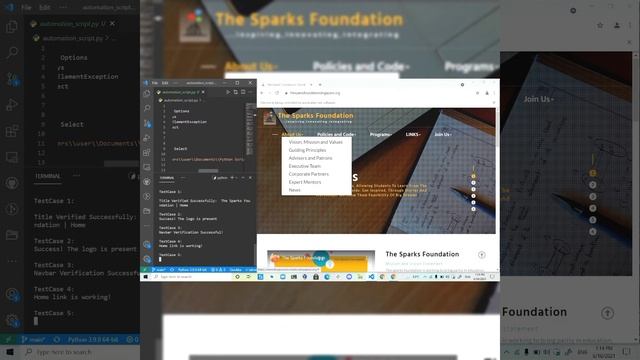The image size is (640, 360).
Task: Run the Python file with play button
Action: coord(228,92)
